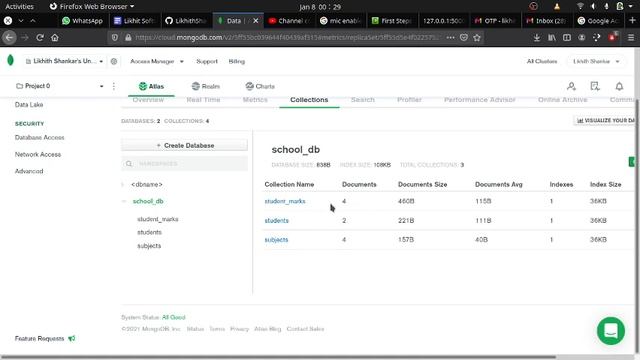Open the subjects collection link
Screen dimensions: 640x360
click(276, 240)
